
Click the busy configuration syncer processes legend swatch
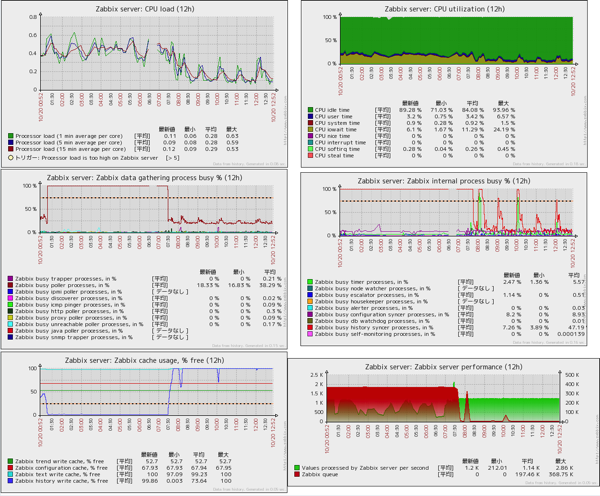(310, 314)
